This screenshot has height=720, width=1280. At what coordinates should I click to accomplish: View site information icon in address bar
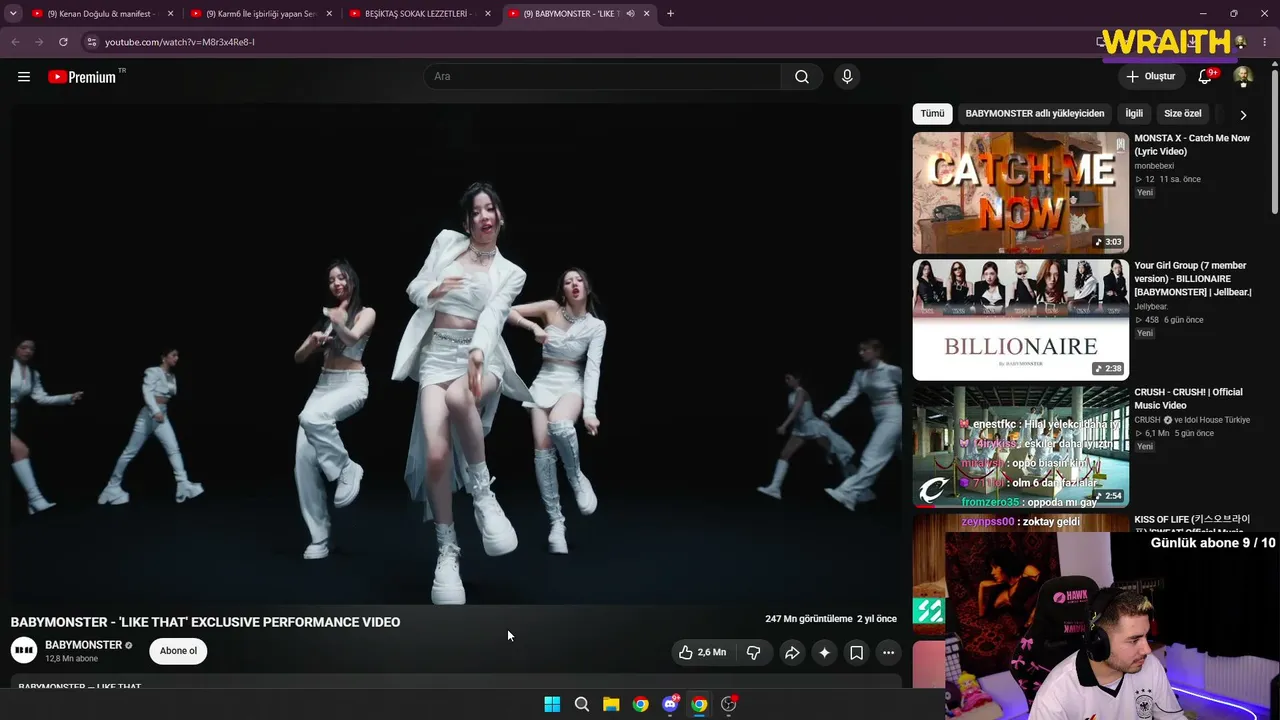[x=91, y=42]
